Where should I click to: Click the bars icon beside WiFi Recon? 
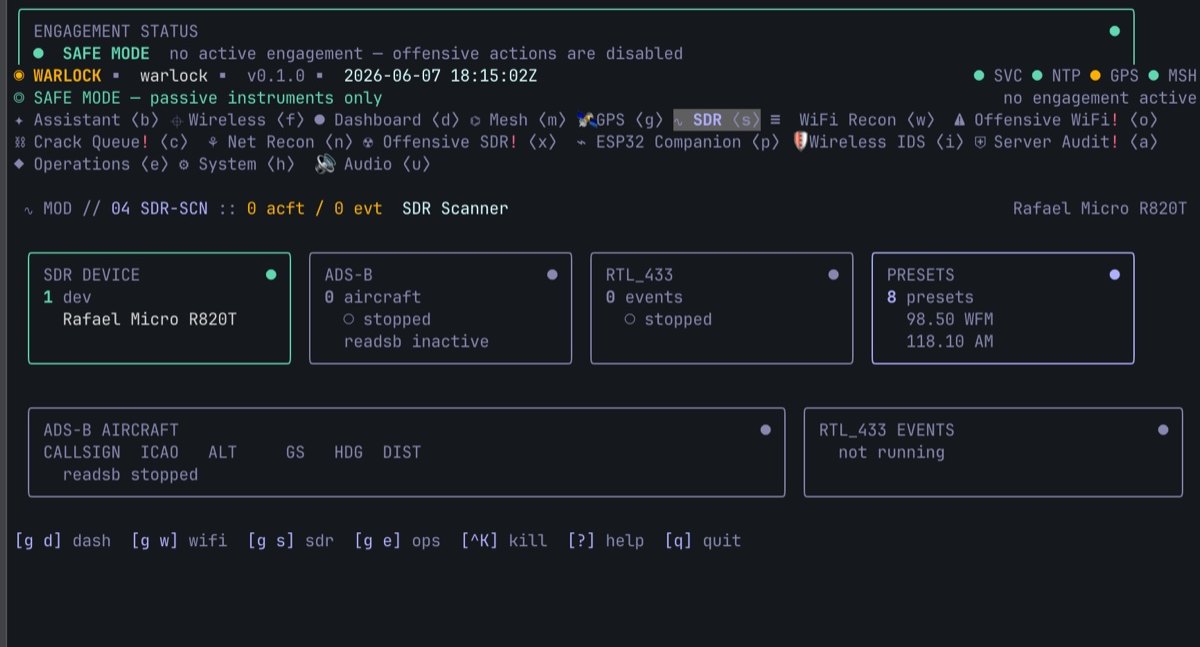775,120
